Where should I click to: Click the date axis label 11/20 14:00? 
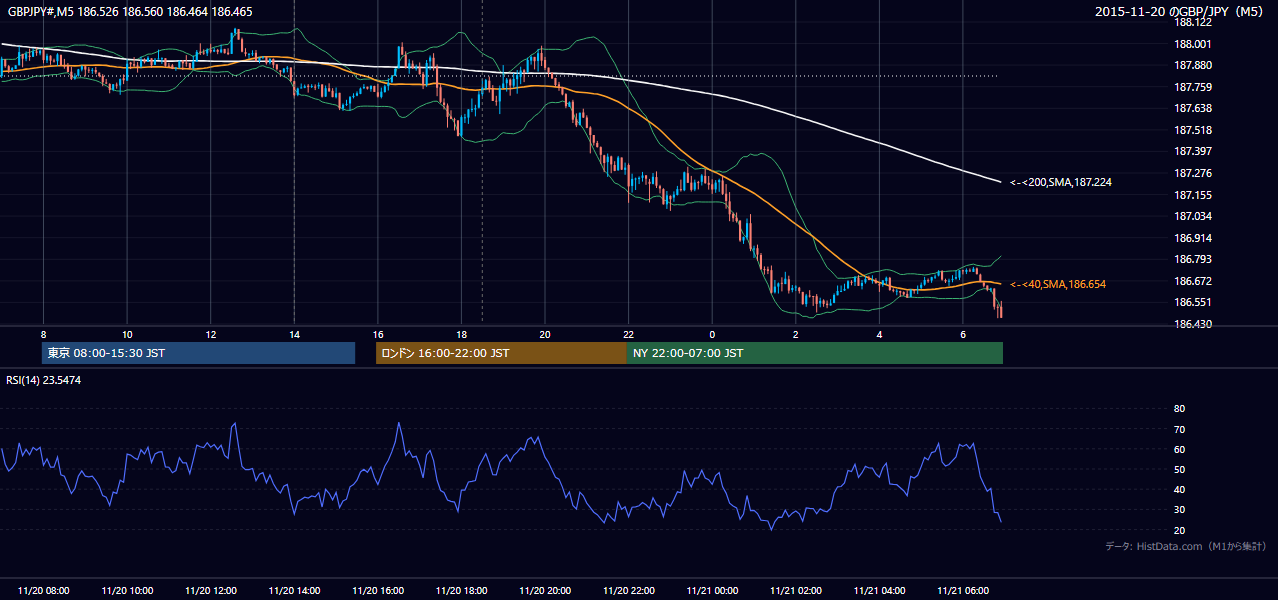pos(294,590)
